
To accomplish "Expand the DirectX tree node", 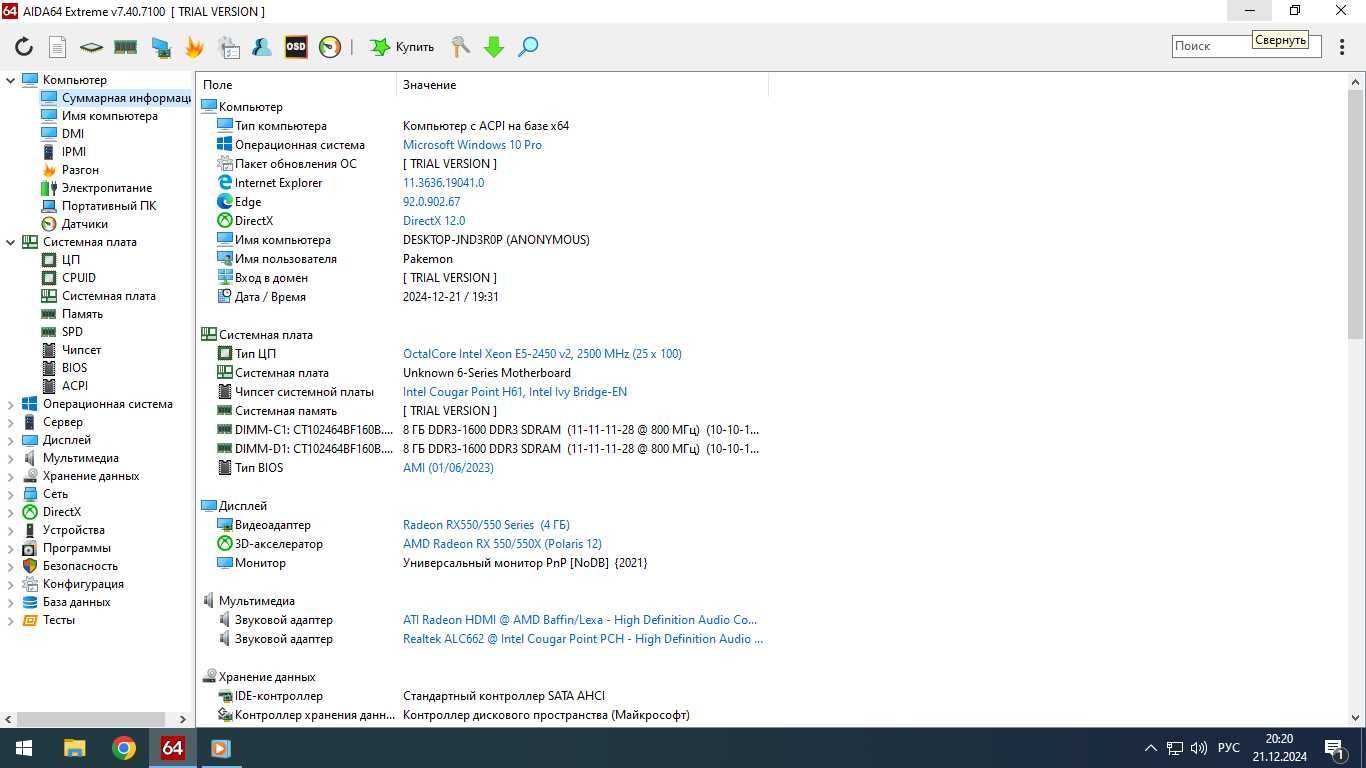I will (11, 512).
